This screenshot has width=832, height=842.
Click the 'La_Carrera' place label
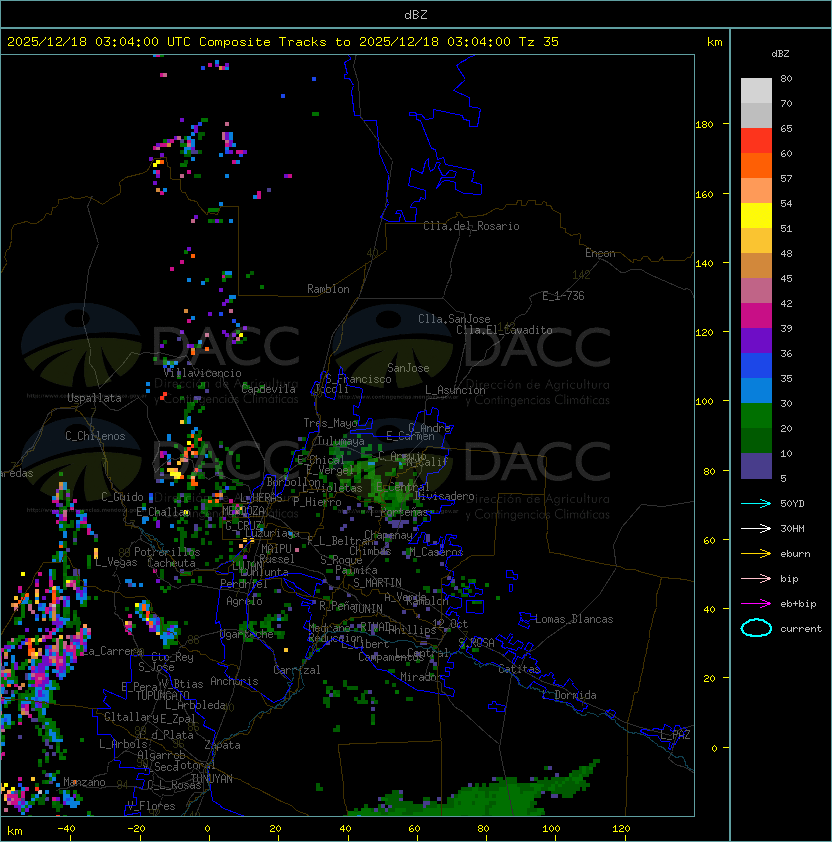pos(112,651)
